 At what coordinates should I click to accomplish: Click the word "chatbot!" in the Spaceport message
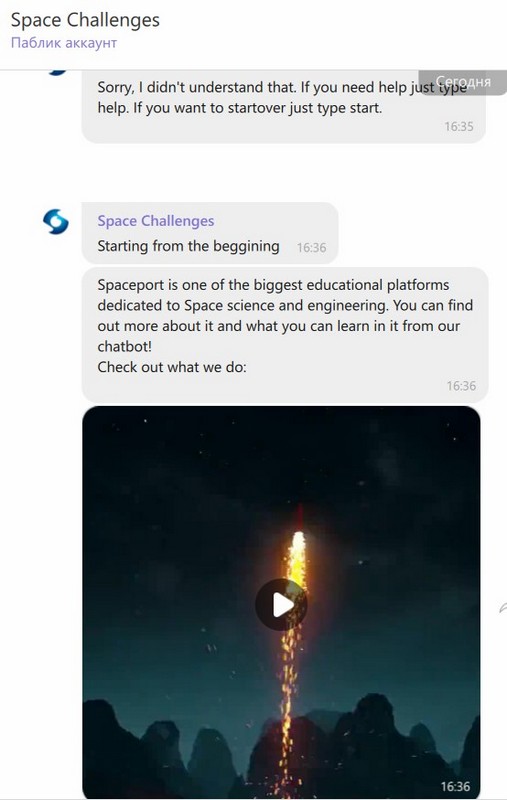pyautogui.click(x=124, y=346)
